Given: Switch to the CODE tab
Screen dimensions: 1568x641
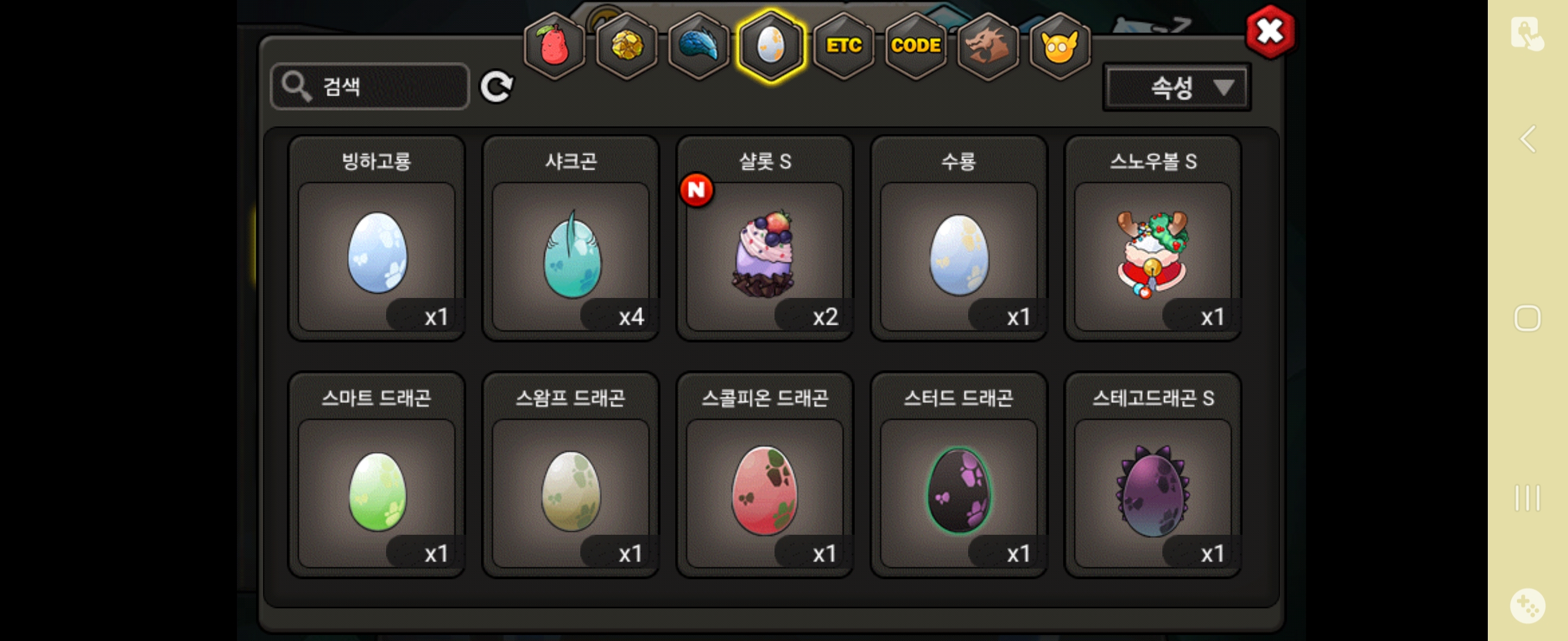Looking at the screenshot, I should point(915,46).
